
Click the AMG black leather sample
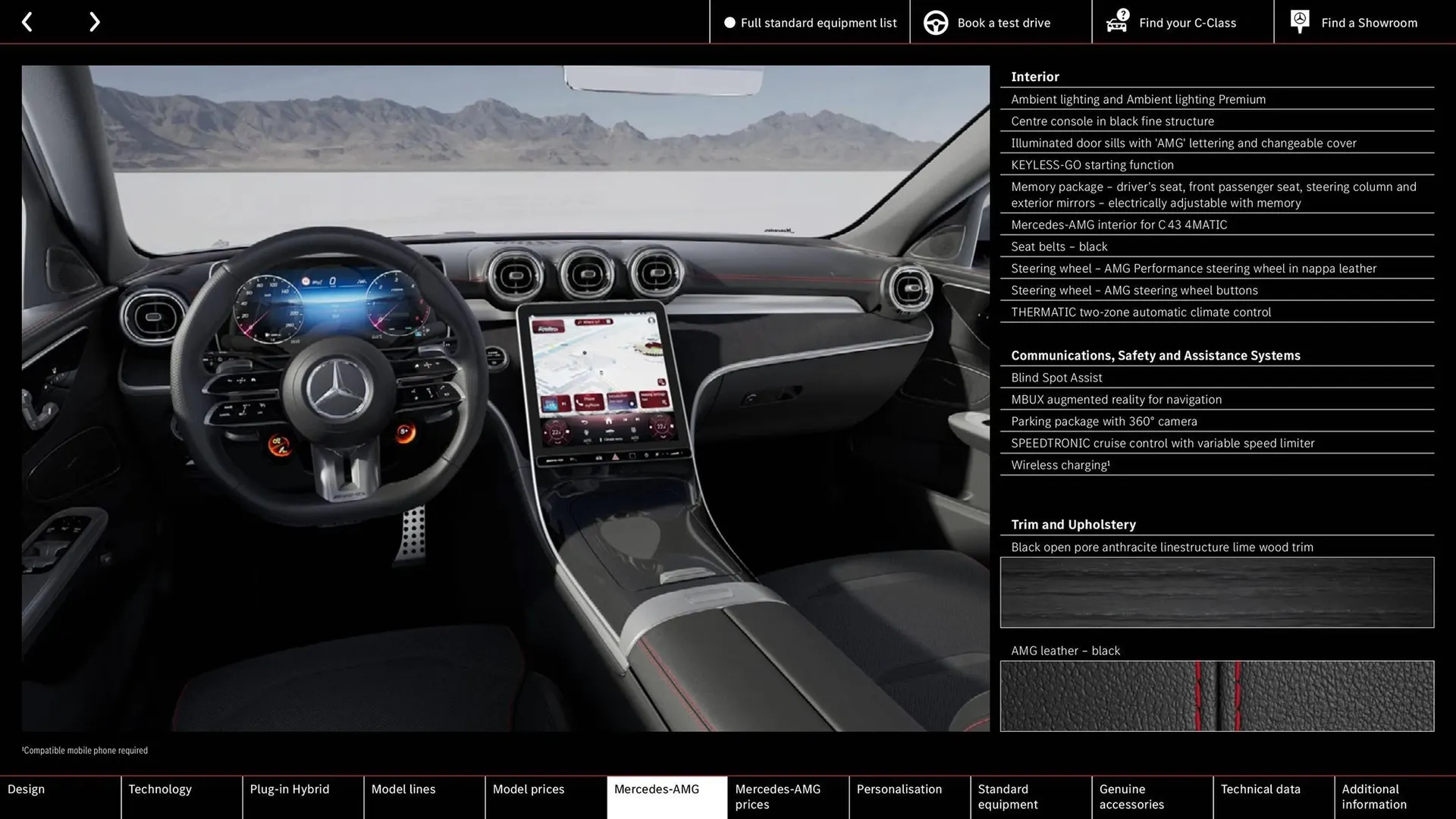[1216, 696]
